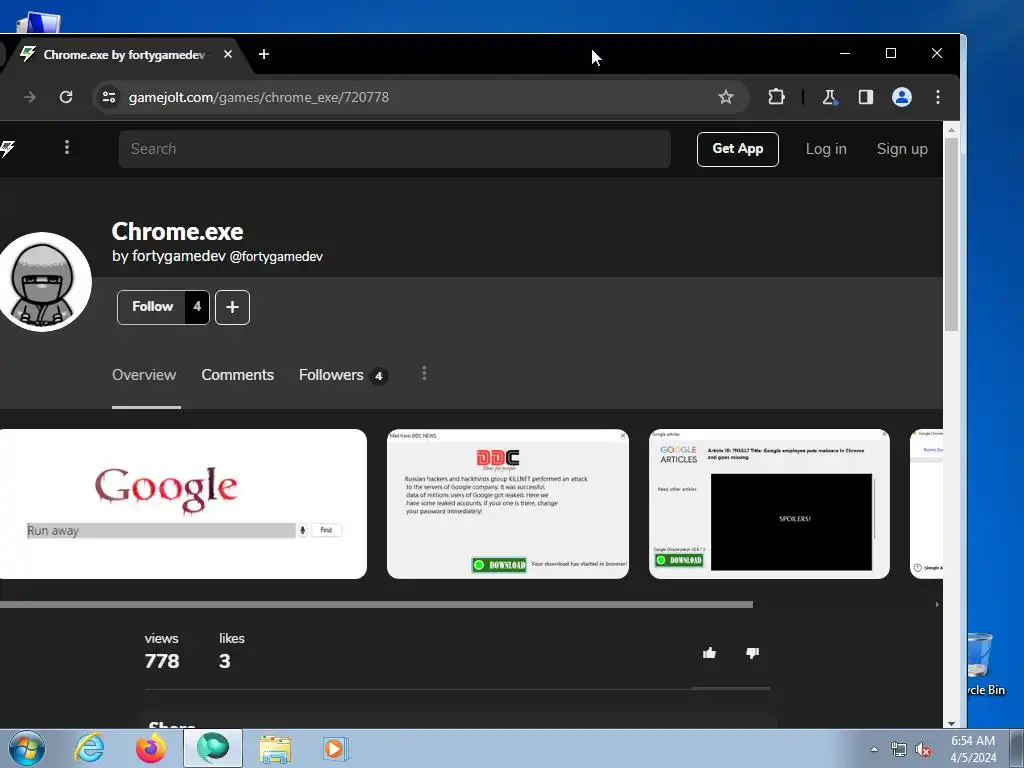Bookmark this page with the star icon
Screen dimensions: 1024x768
pyautogui.click(x=726, y=97)
